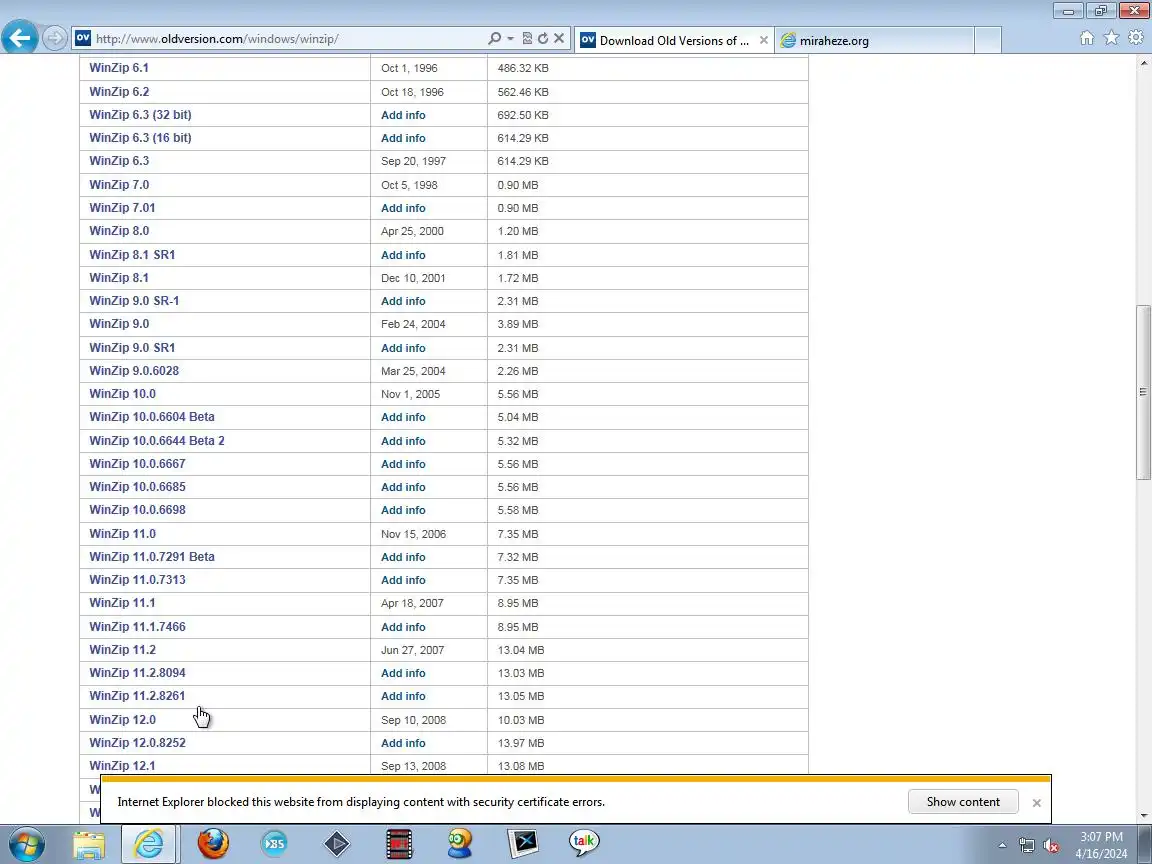Click the Refresh icon in address bar

point(543,38)
